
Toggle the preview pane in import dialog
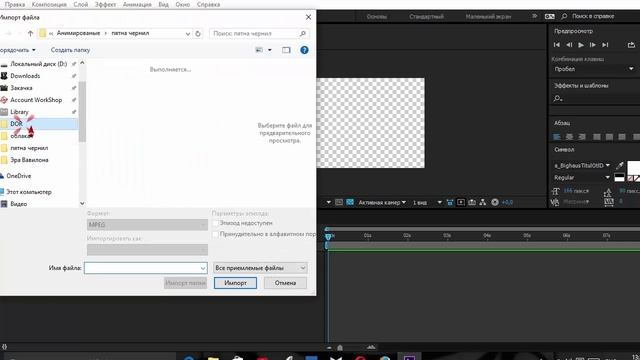pos(286,50)
